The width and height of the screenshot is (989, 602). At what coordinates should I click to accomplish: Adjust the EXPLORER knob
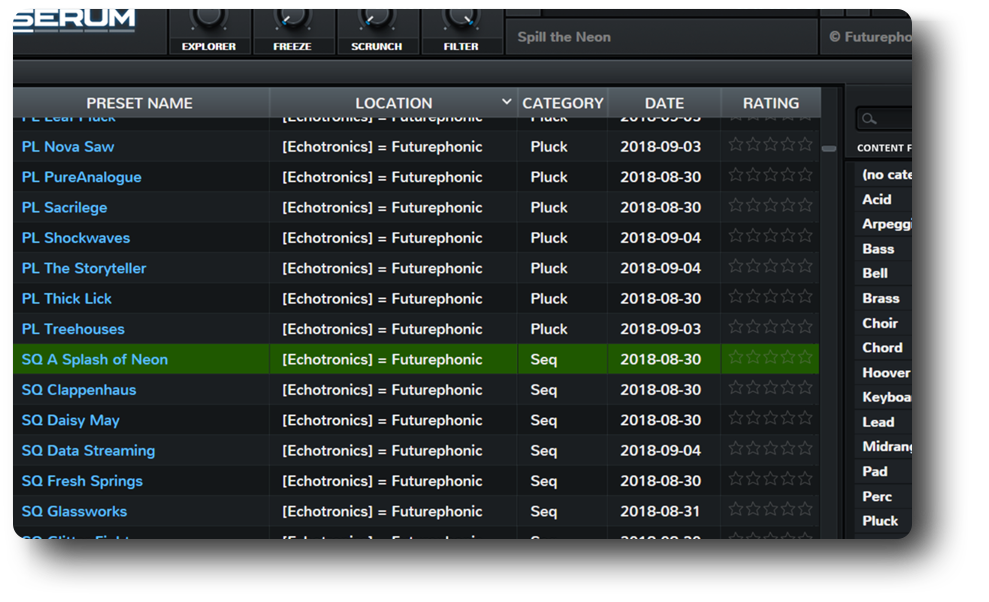(x=209, y=18)
